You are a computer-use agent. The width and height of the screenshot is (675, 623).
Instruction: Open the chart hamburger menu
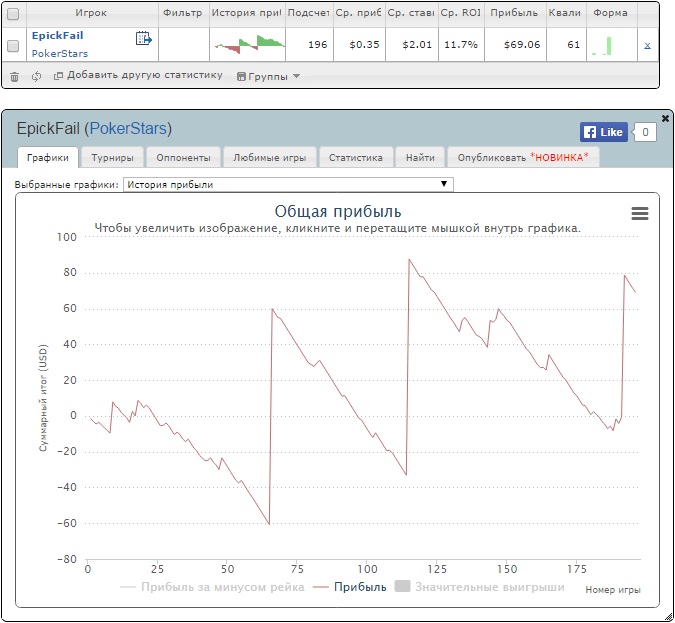(640, 213)
